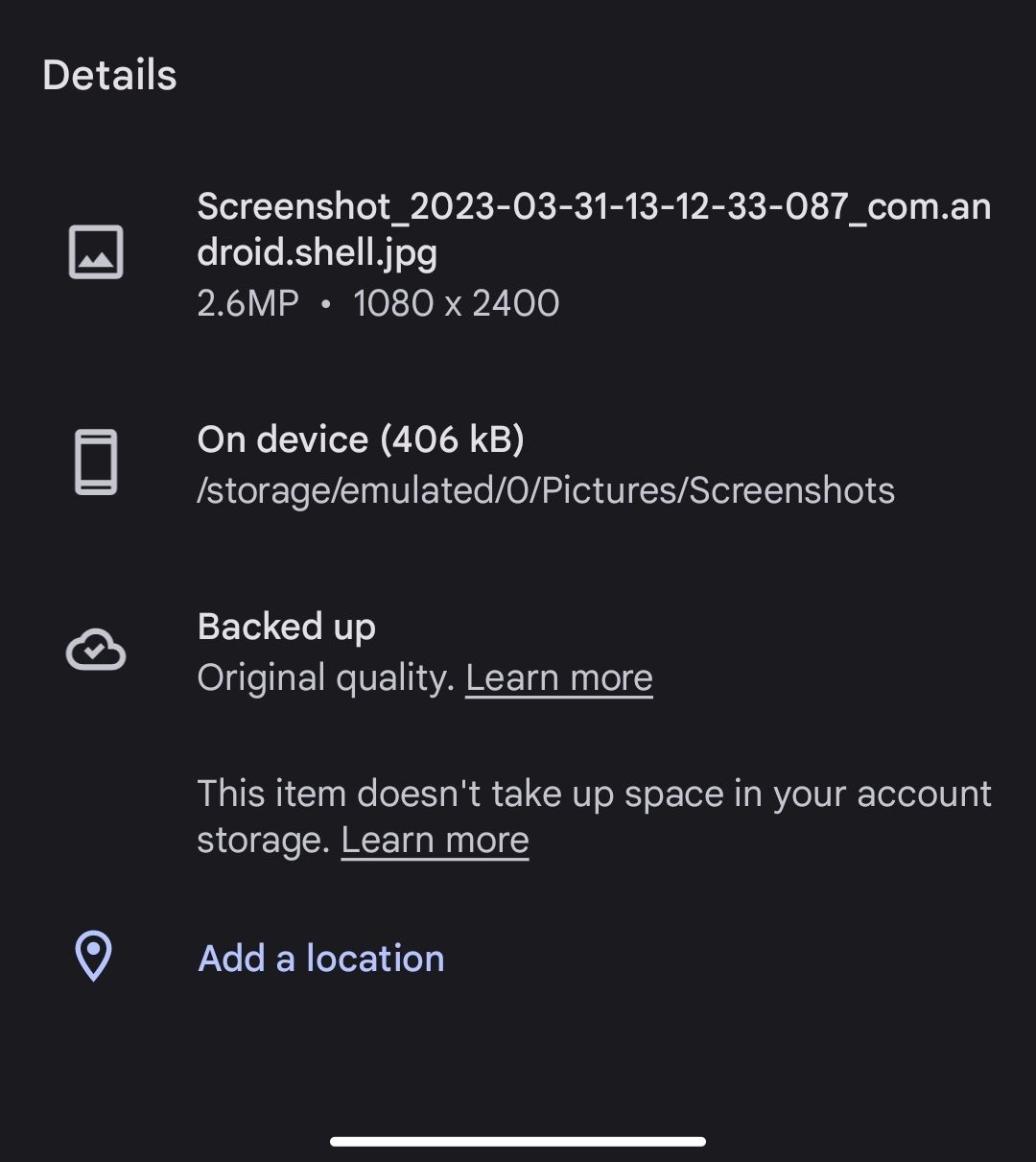Tap the filename line starting with Screenshot_2023-03-31
Viewport: 1036px width, 1162px height.
[593, 206]
